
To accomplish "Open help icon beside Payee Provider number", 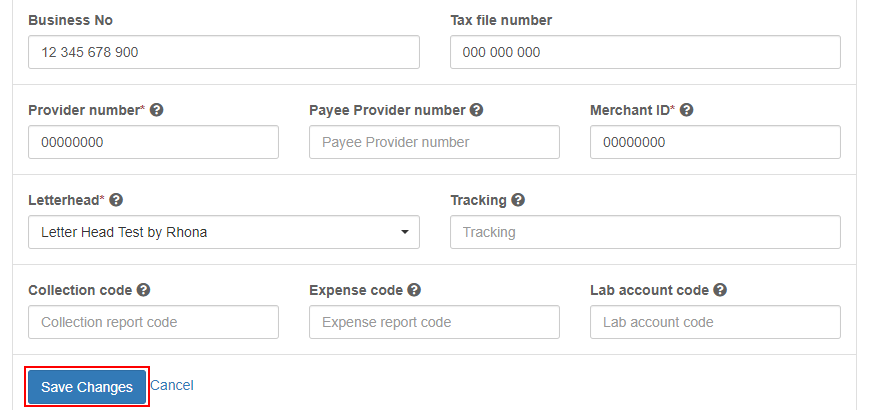I will click(x=477, y=110).
